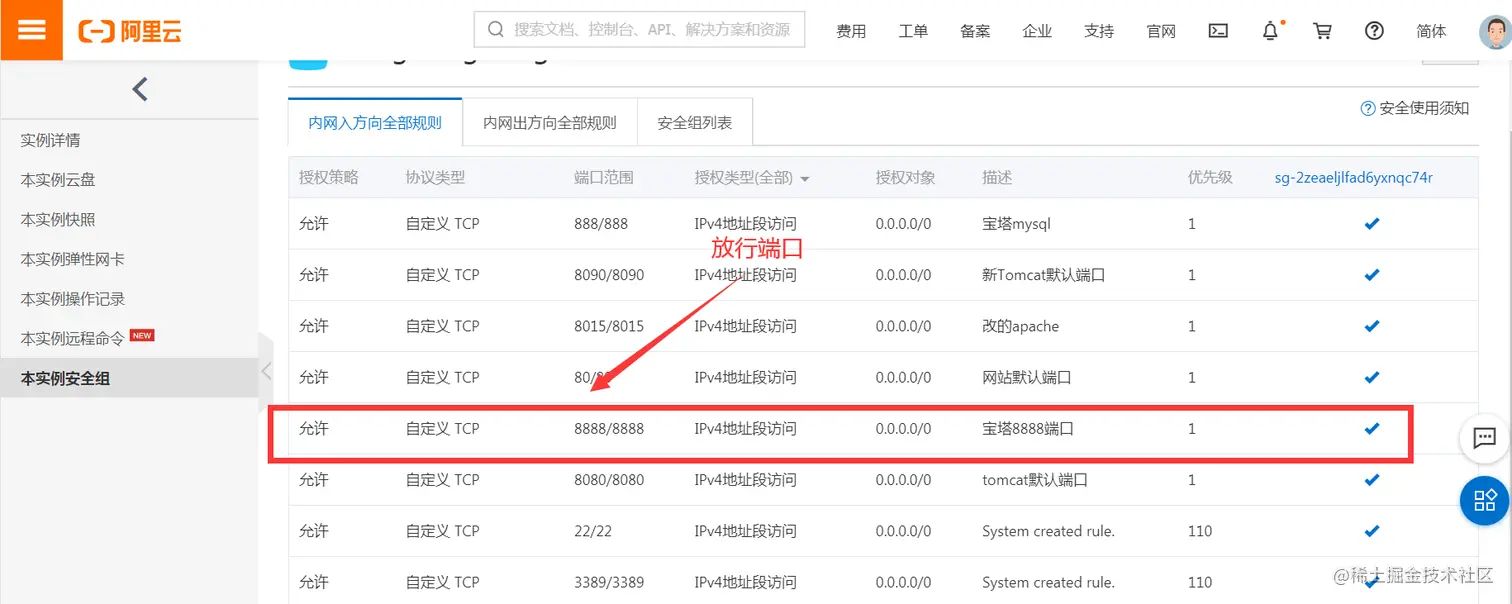Click the 端口范围 column header
Screen dimensions: 1512x604
coord(604,178)
